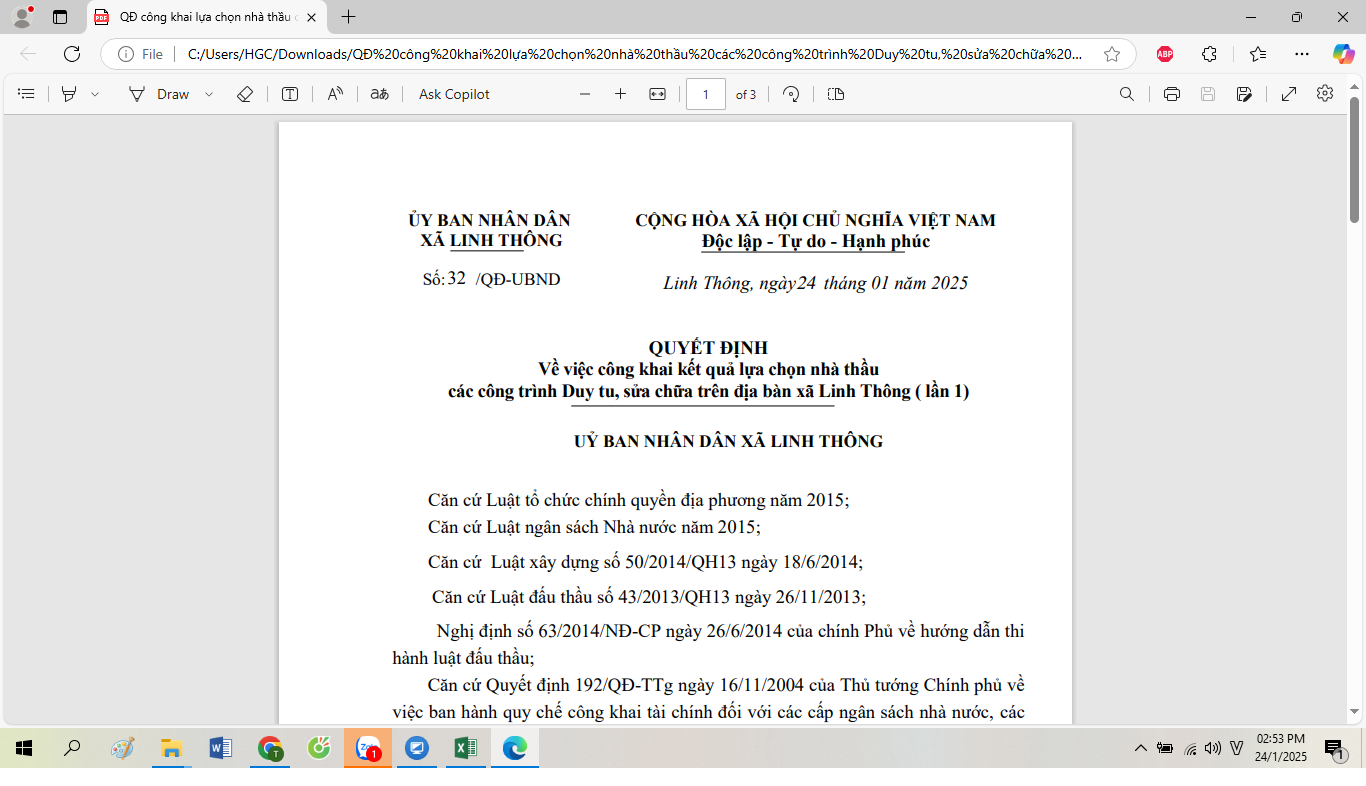The width and height of the screenshot is (1366, 786).
Task: Close the QĐ công khai tab
Action: coord(311,17)
